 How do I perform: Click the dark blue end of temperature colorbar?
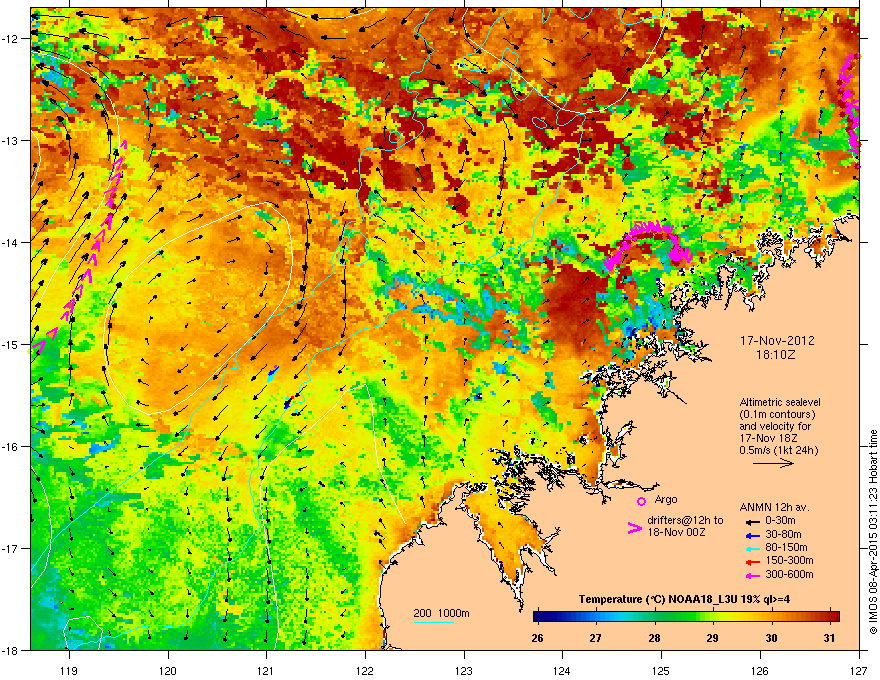540,617
